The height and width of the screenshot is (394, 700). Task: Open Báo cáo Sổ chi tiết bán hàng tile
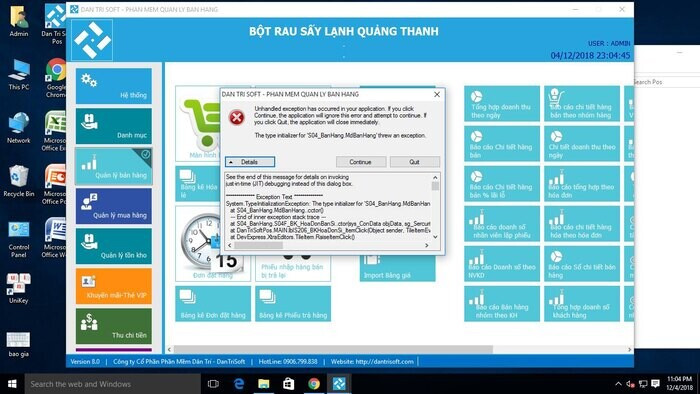pos(582,264)
